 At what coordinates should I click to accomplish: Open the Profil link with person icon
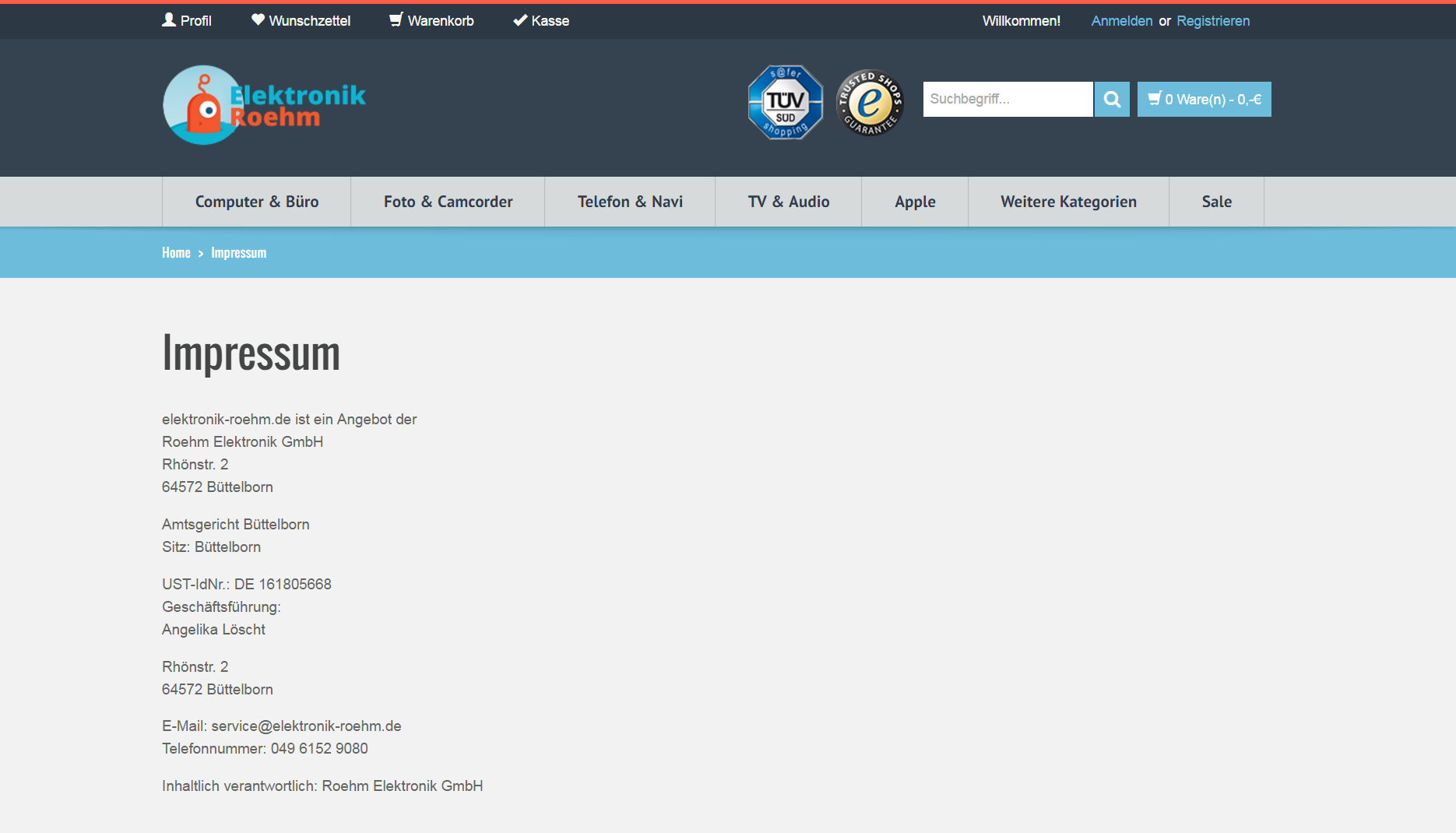[x=187, y=21]
